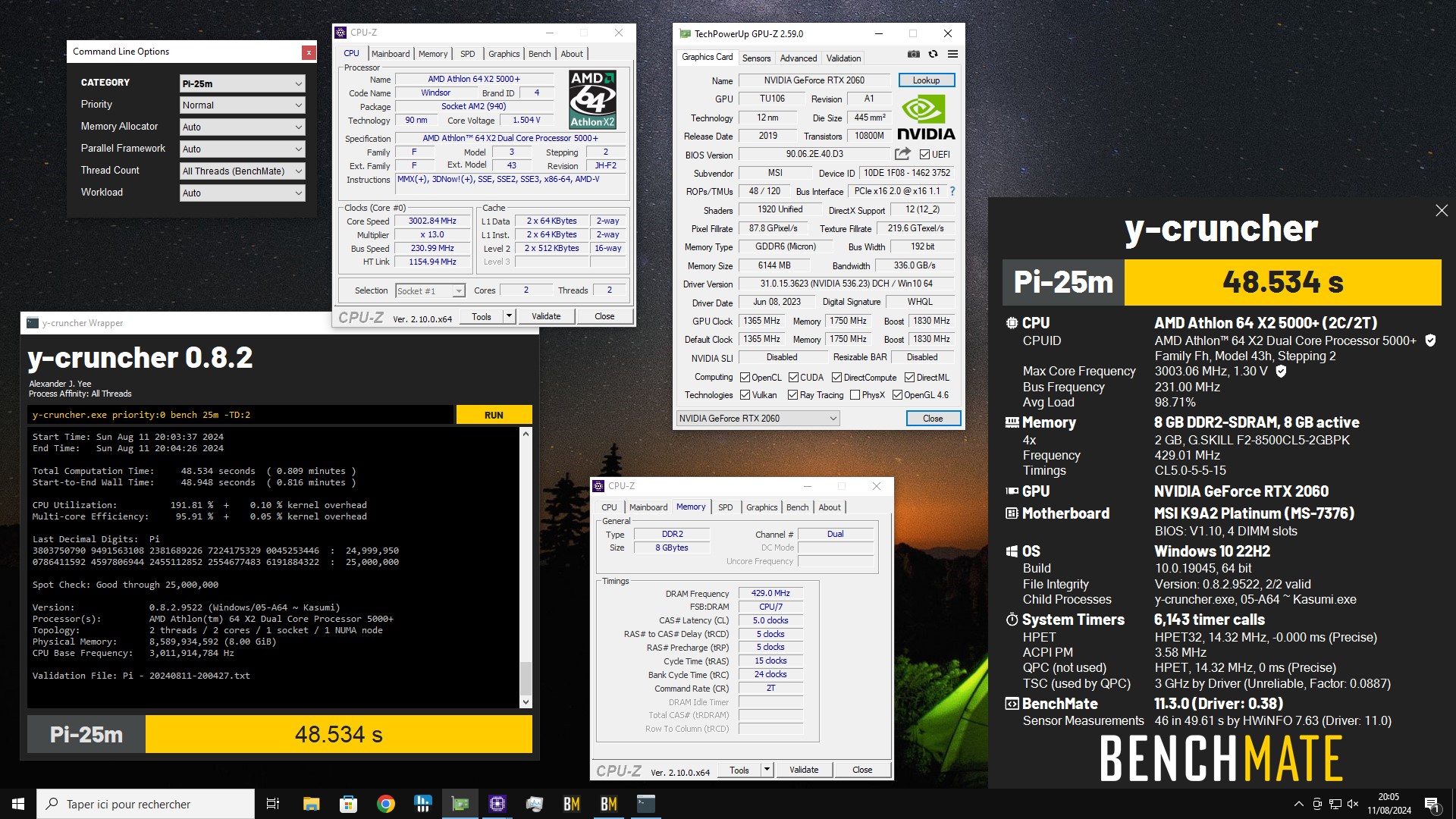
Task: Show hidden system tray icons
Action: (1299, 804)
